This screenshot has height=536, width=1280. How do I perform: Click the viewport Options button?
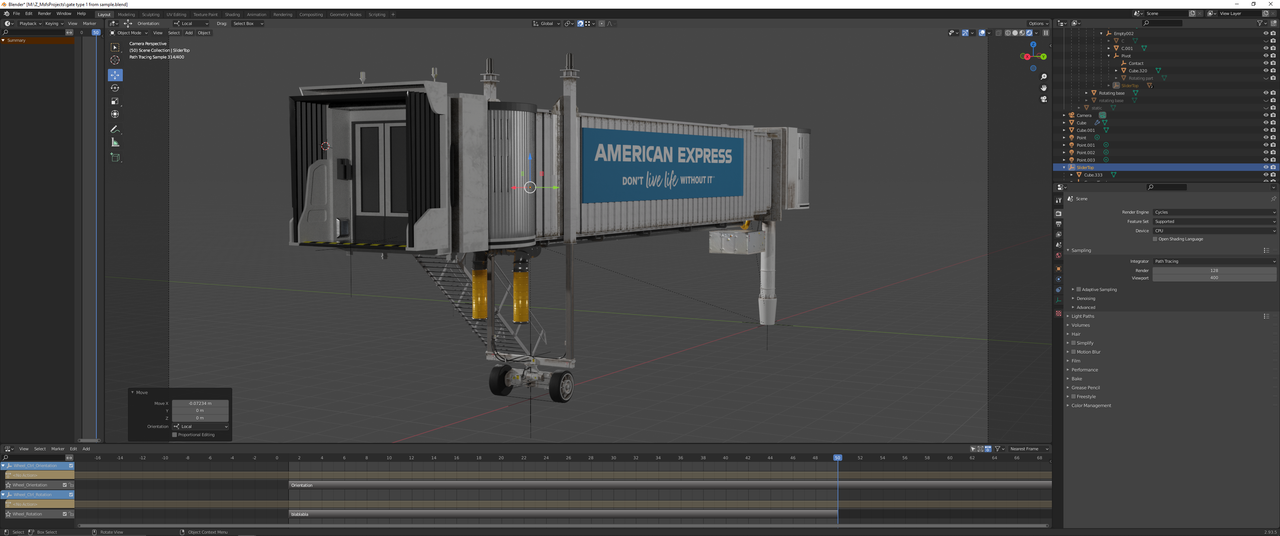[1038, 23]
